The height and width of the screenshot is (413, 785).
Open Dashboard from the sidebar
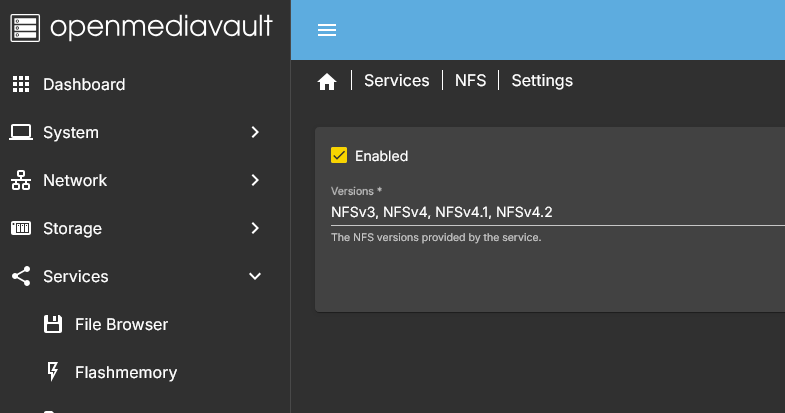pos(84,84)
